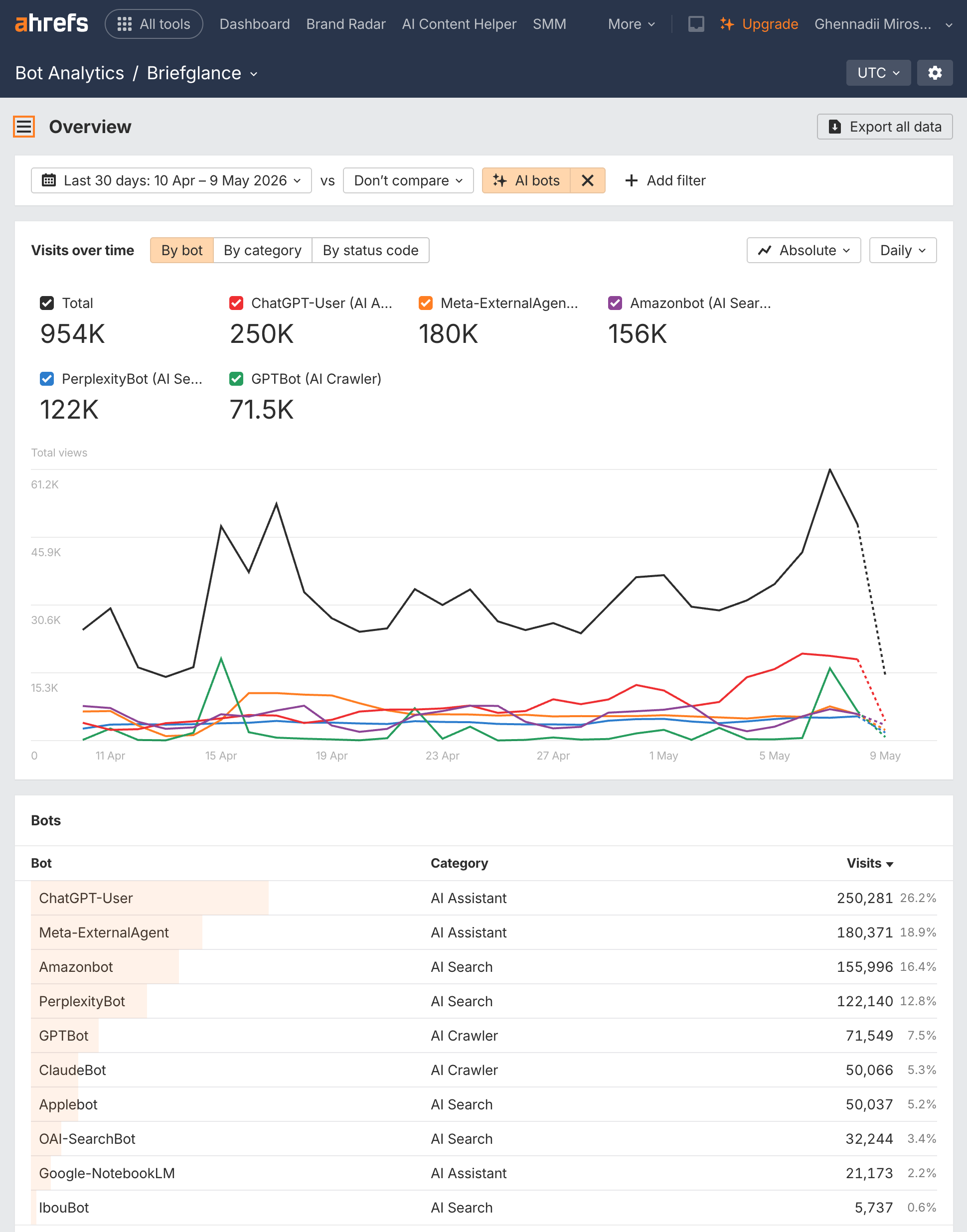Open the Ghennadii Miros... account menu
Image resolution: width=967 pixels, height=1232 pixels.
[883, 24]
